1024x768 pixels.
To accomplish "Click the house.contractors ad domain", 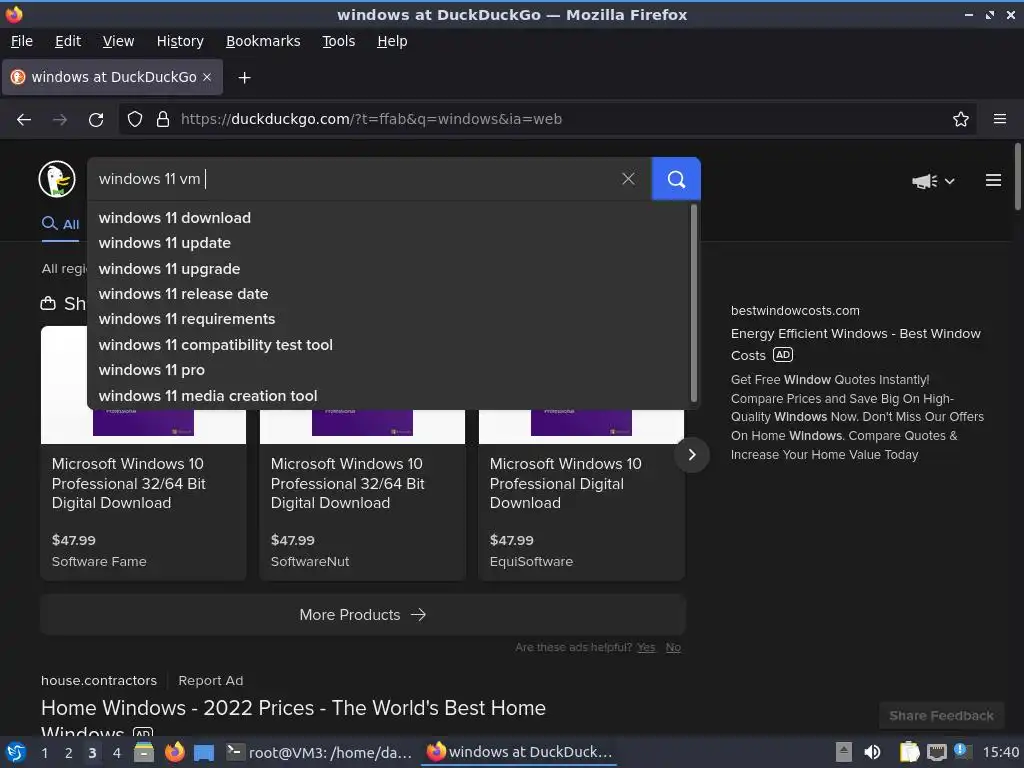I will [99, 680].
